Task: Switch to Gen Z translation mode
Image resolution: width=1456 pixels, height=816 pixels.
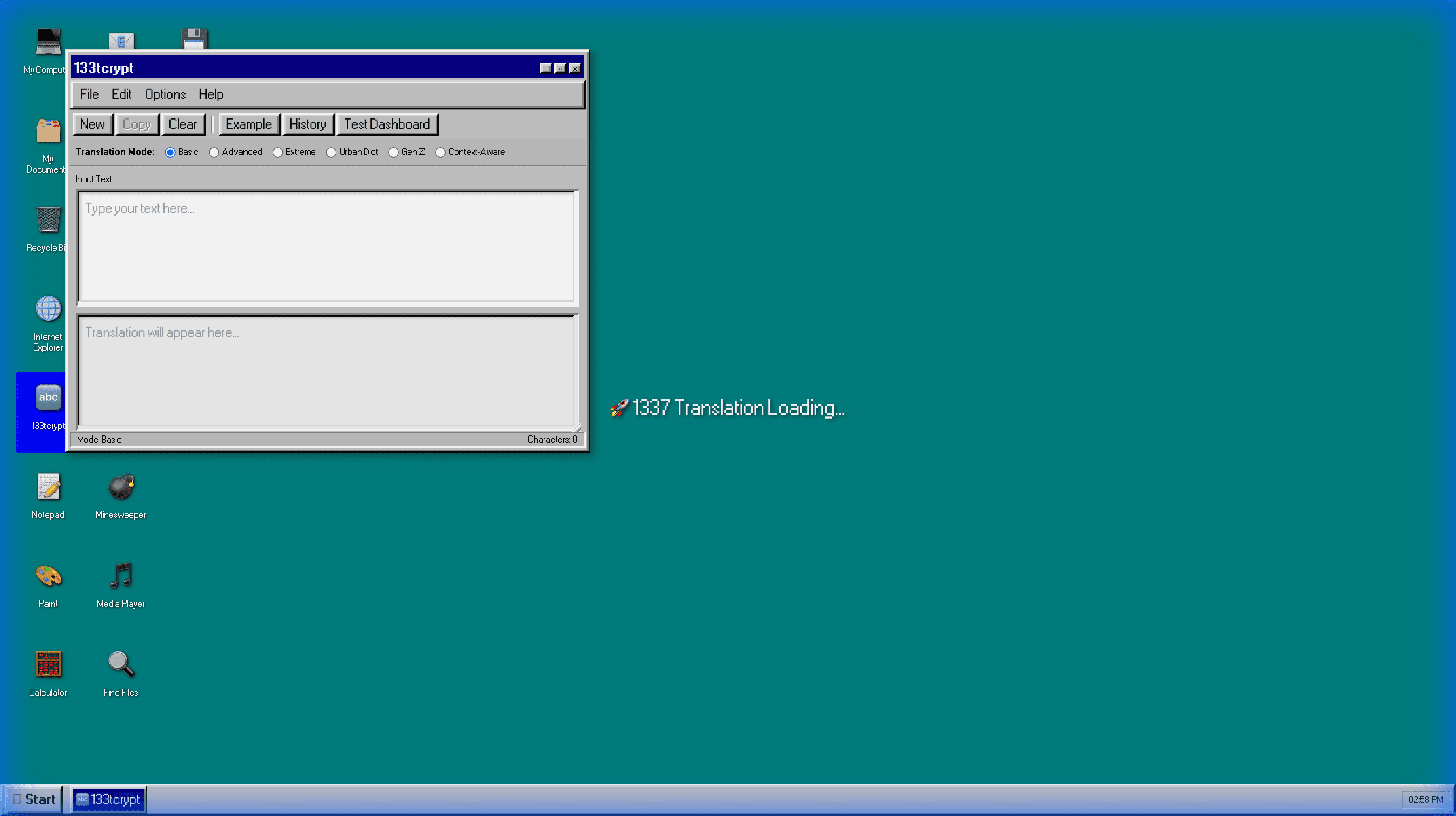Action: coord(394,152)
